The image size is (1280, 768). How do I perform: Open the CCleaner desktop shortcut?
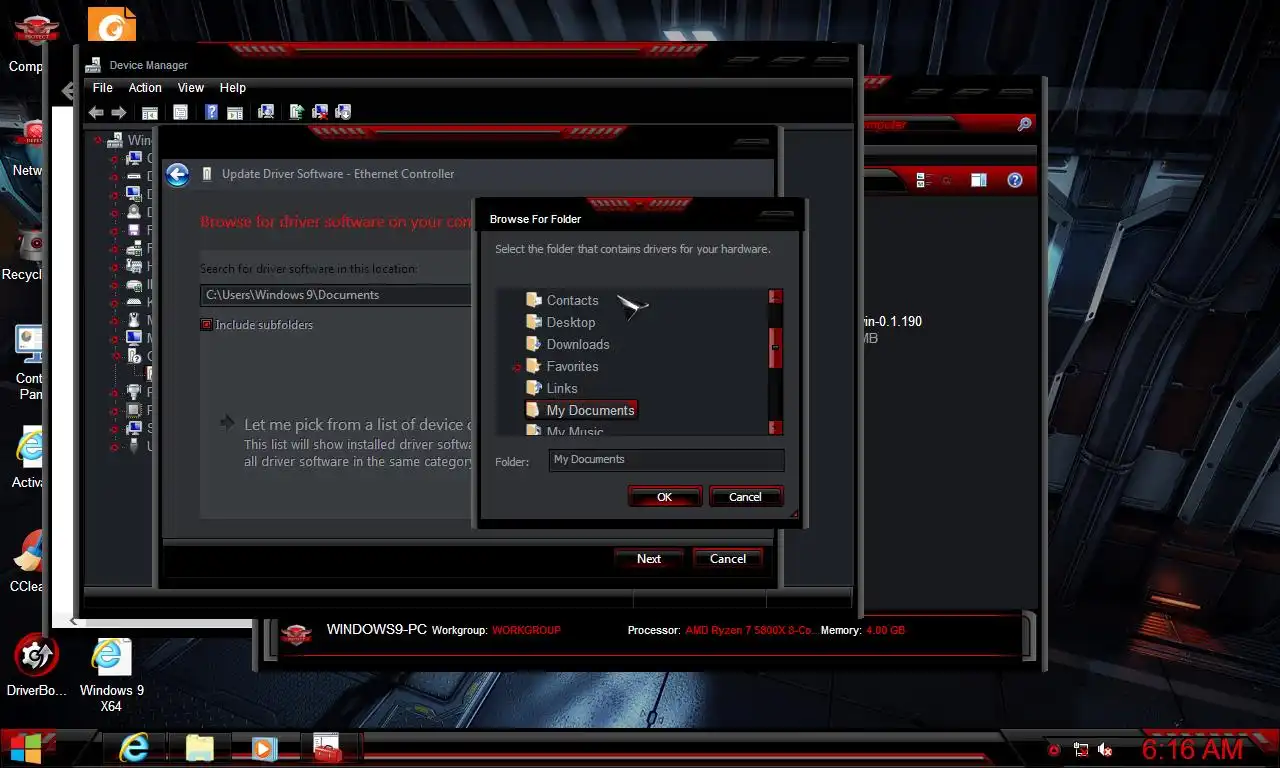[30, 562]
